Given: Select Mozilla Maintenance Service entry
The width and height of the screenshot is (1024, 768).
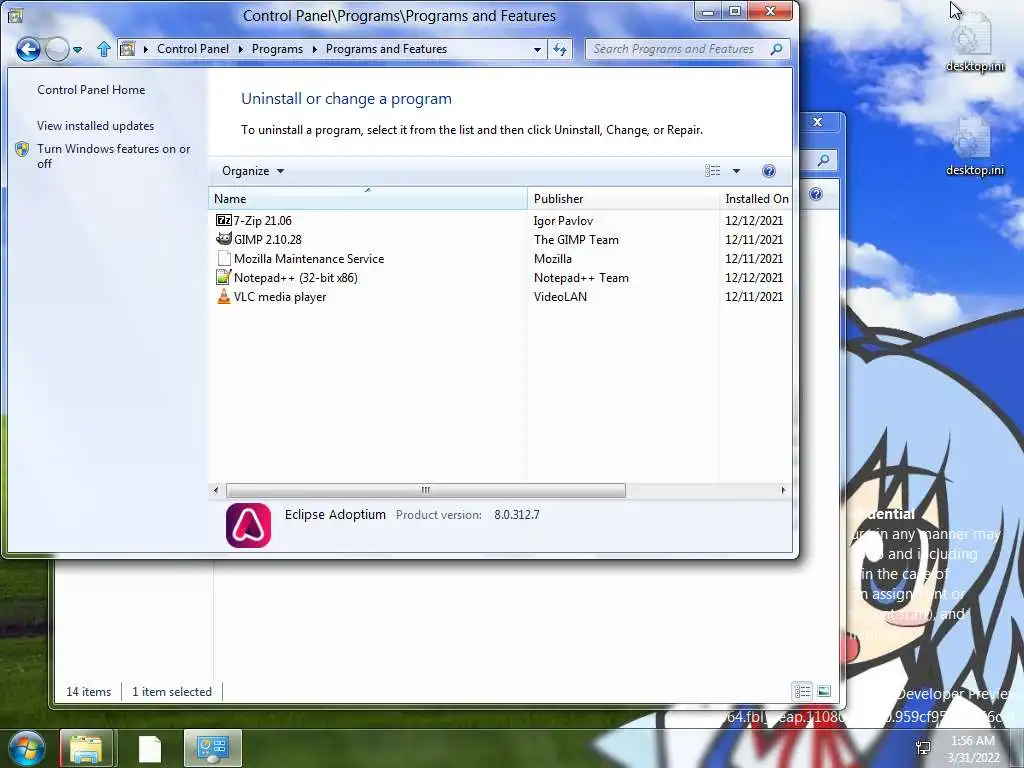Looking at the screenshot, I should click(x=308, y=259).
